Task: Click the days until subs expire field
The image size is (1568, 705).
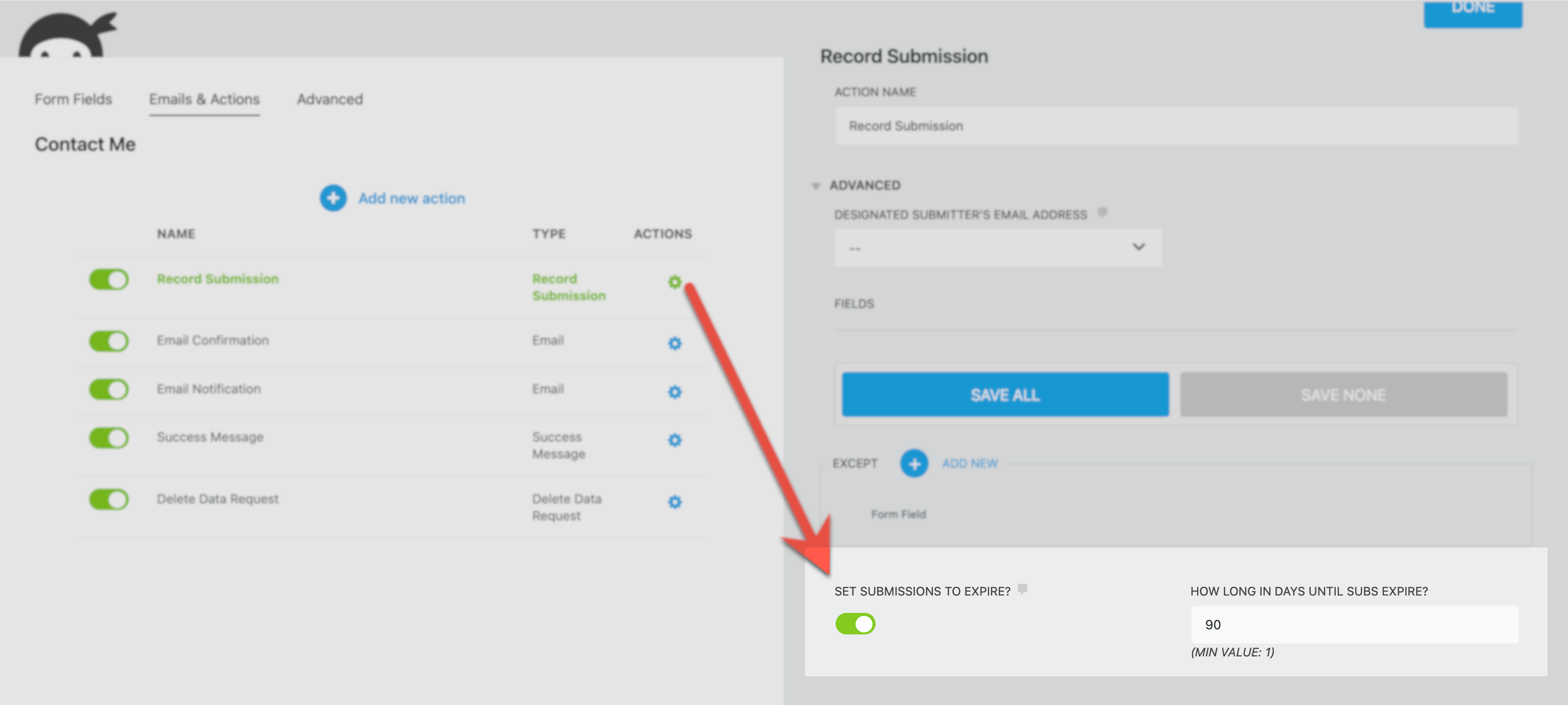Action: click(x=1354, y=625)
